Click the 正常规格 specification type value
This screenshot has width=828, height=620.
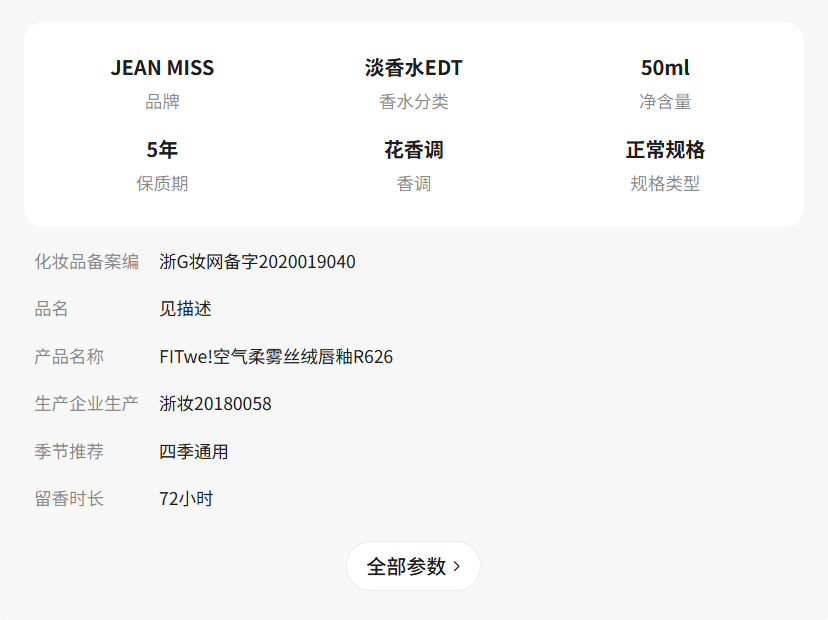point(665,150)
